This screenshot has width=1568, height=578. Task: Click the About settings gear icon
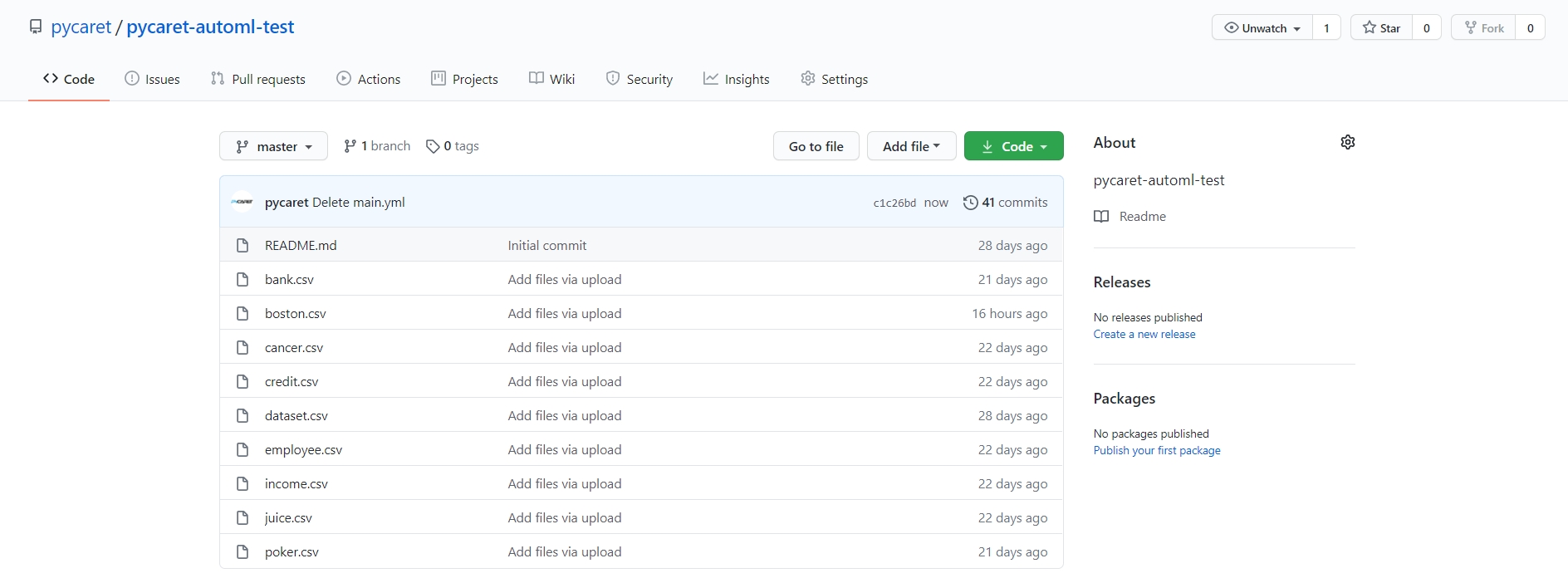[1347, 142]
